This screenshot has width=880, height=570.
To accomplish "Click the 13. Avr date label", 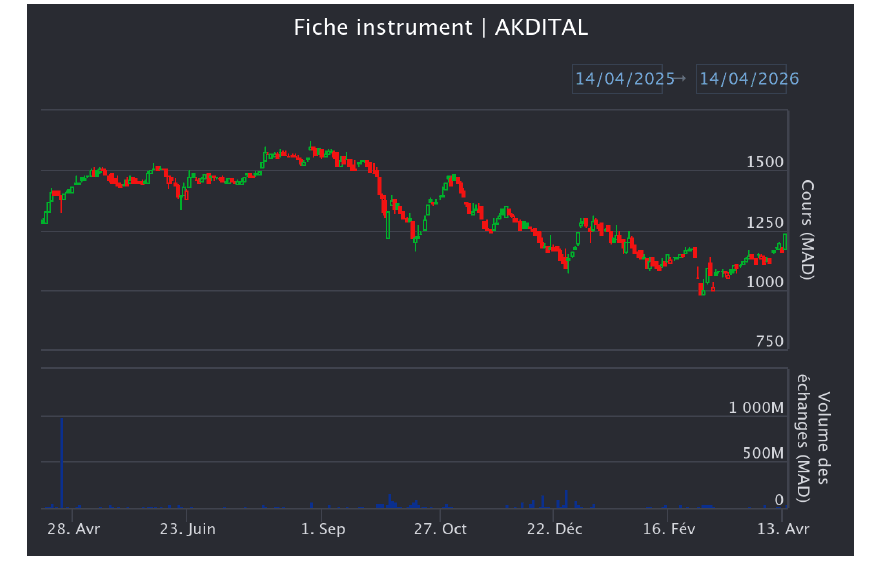I will (783, 529).
